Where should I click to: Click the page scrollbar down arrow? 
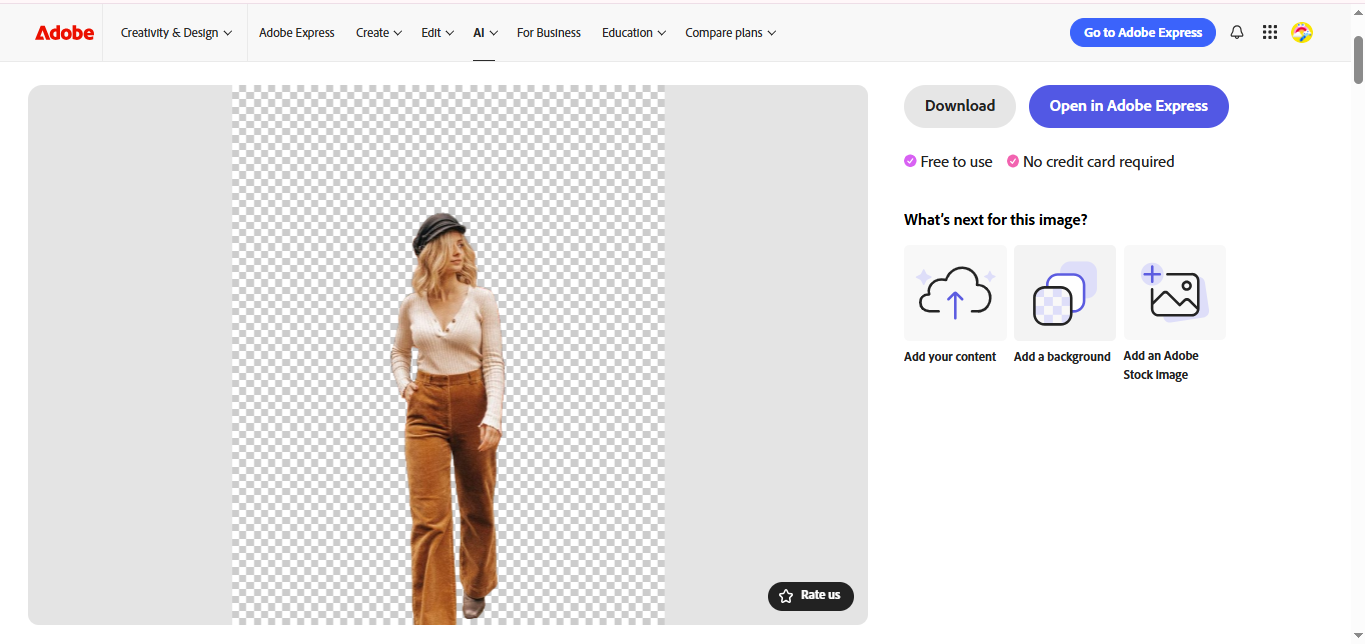tap(1357, 633)
